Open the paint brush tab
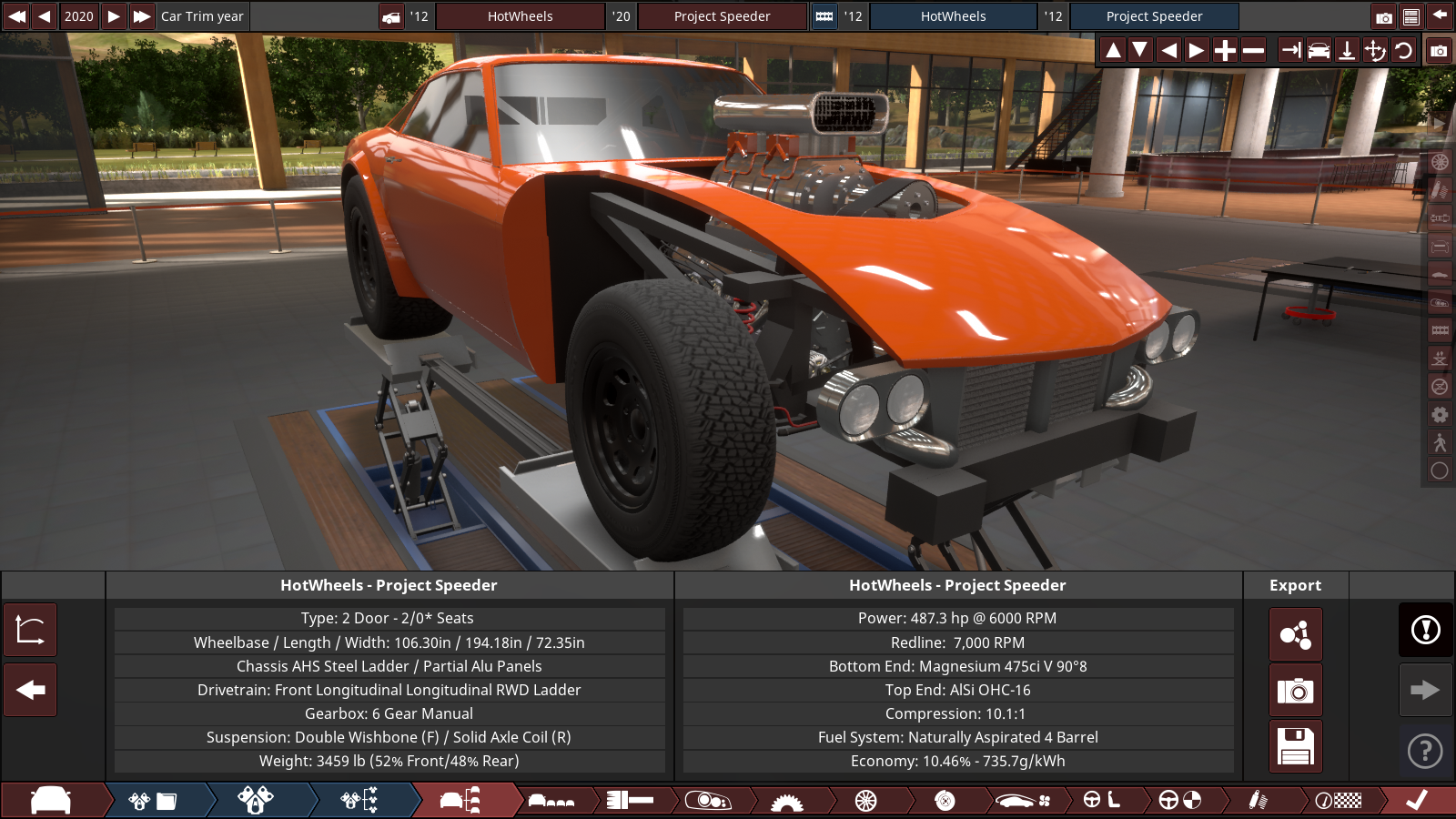 pyautogui.click(x=630, y=801)
